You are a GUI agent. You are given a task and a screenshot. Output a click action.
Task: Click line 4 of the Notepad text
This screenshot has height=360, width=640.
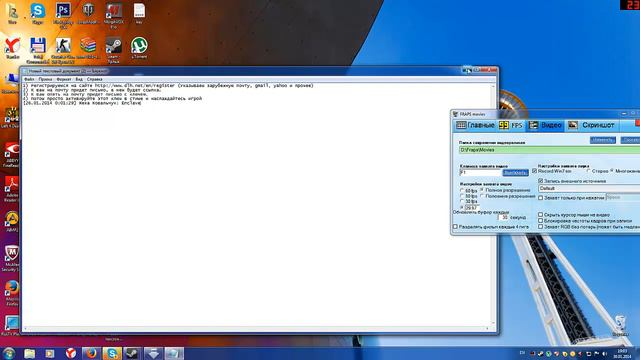click(x=113, y=99)
